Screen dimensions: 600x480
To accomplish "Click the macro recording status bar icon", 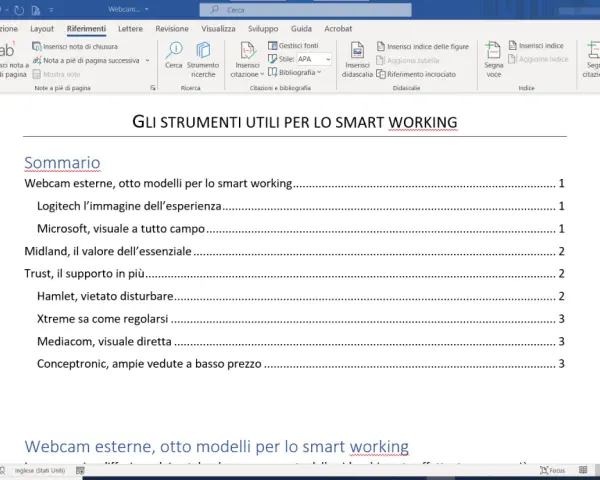I will coord(80,470).
